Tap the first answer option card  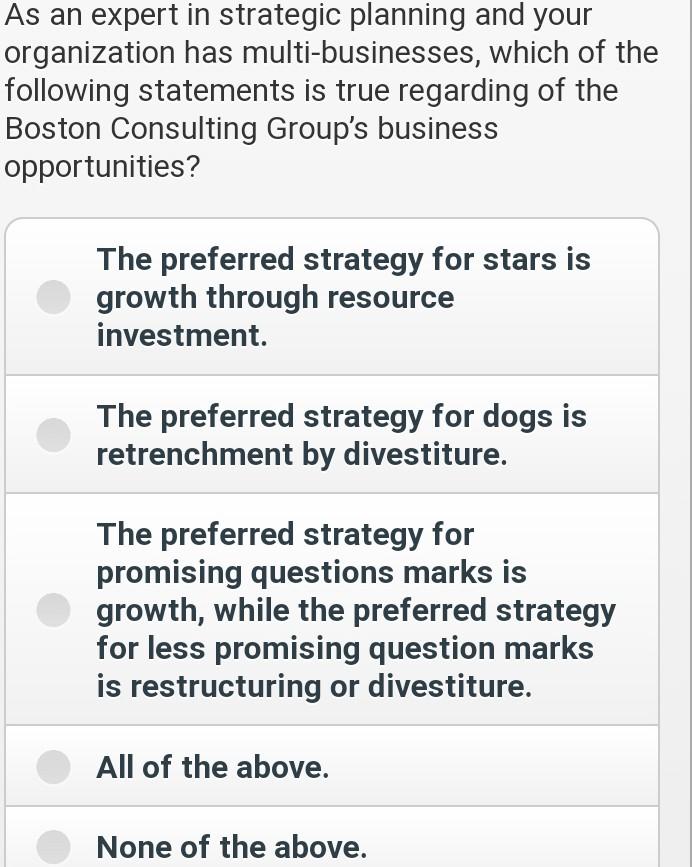point(333,296)
